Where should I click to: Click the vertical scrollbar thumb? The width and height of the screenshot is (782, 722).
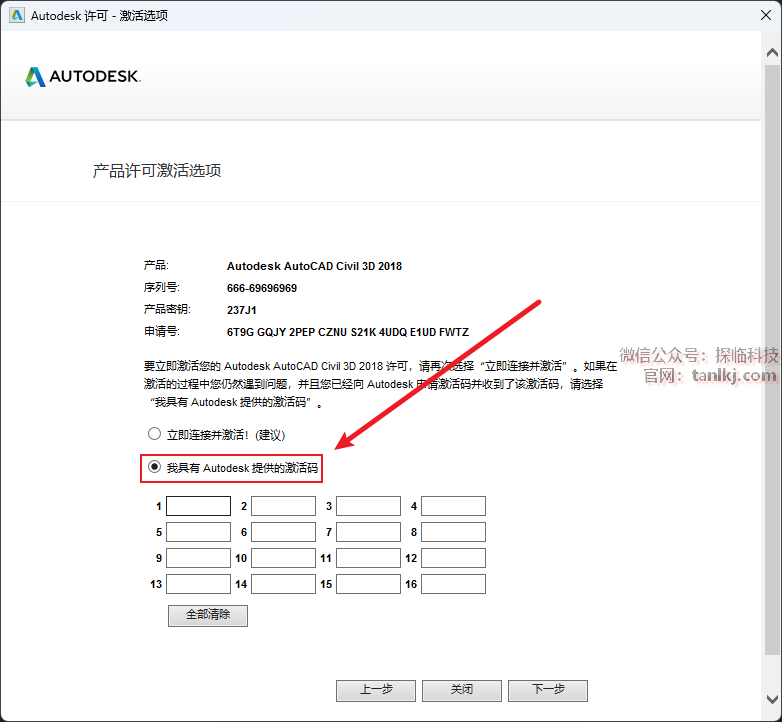point(772,359)
